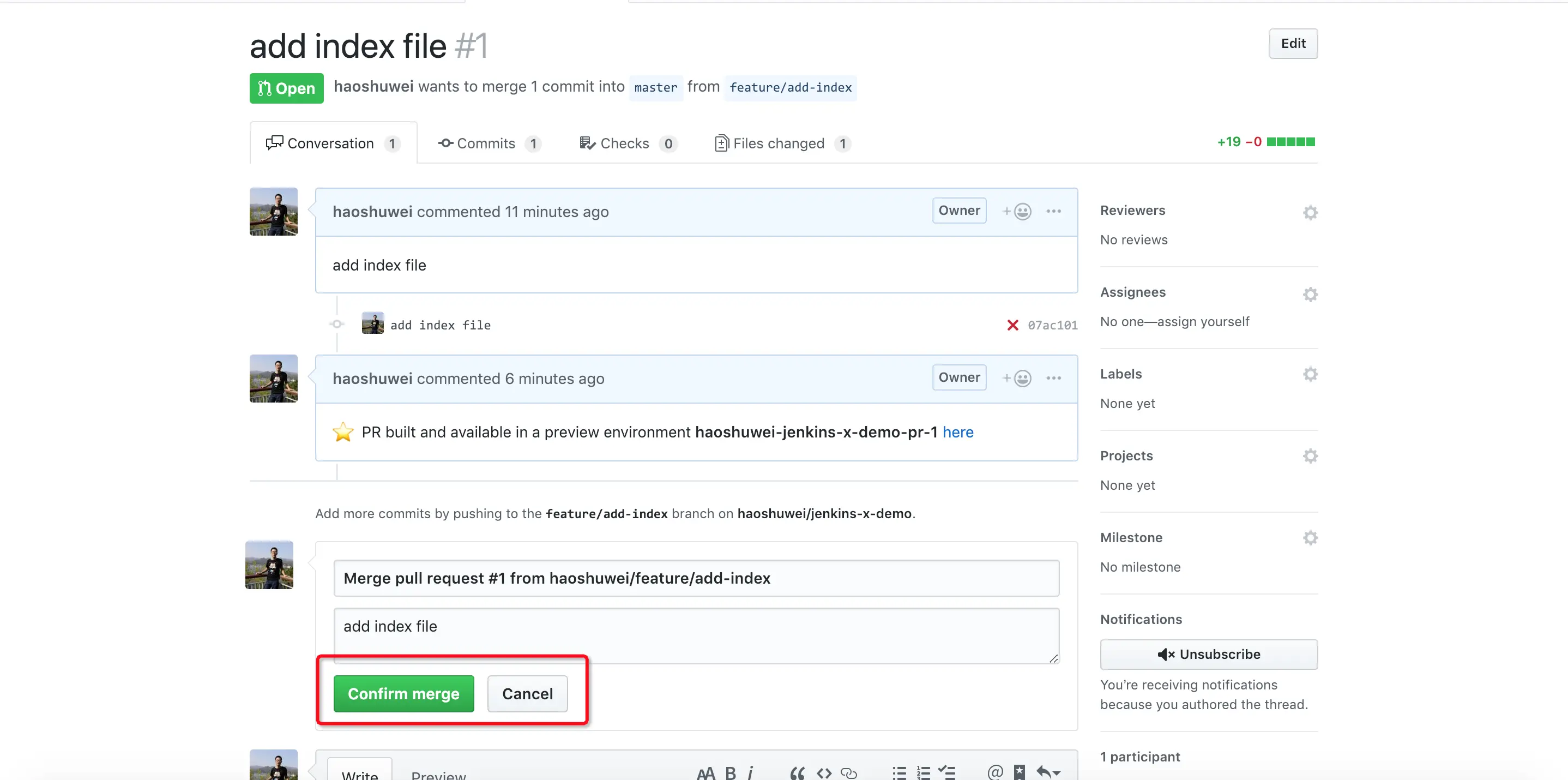Toggle bold formatting in comment toolbar
The width and height of the screenshot is (1568, 780).
click(x=731, y=773)
